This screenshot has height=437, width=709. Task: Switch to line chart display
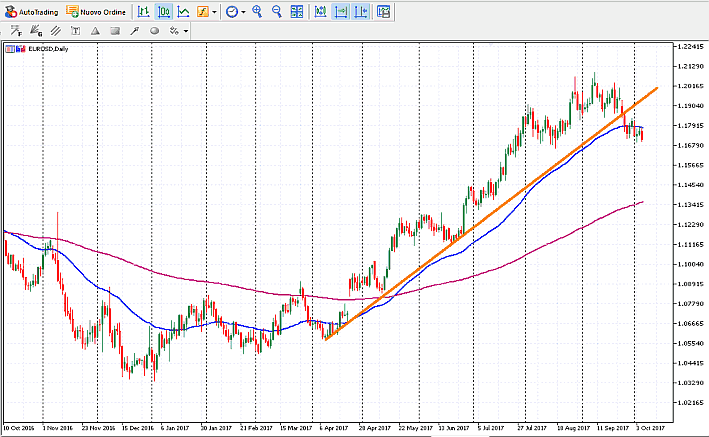click(x=183, y=12)
